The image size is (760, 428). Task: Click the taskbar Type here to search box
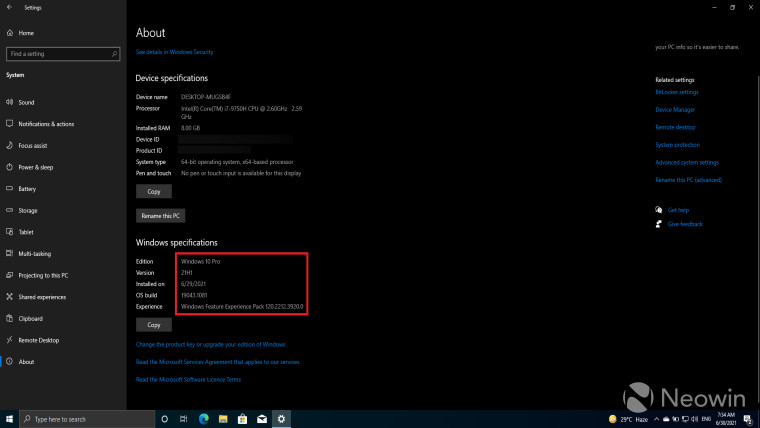[87, 419]
